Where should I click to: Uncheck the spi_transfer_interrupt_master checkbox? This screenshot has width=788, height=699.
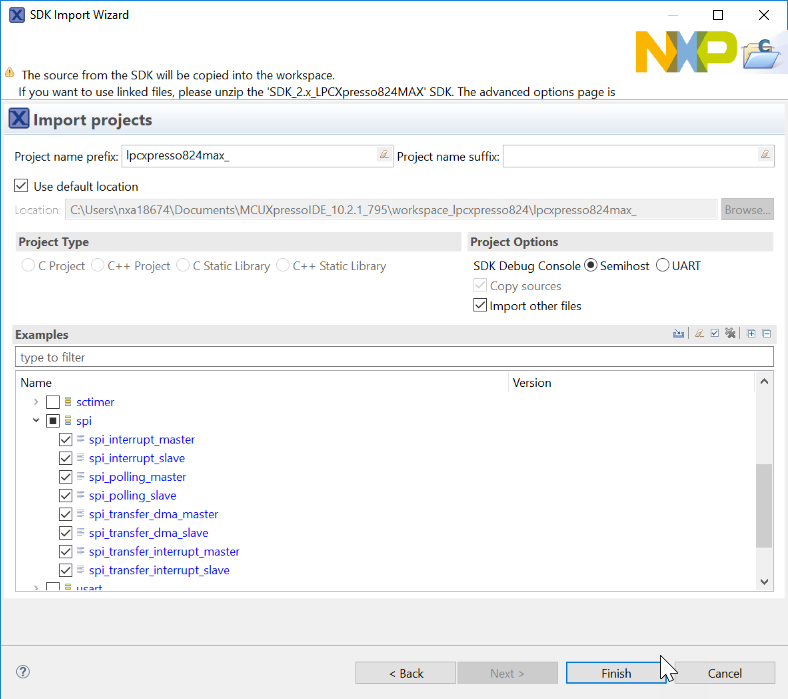pos(65,552)
